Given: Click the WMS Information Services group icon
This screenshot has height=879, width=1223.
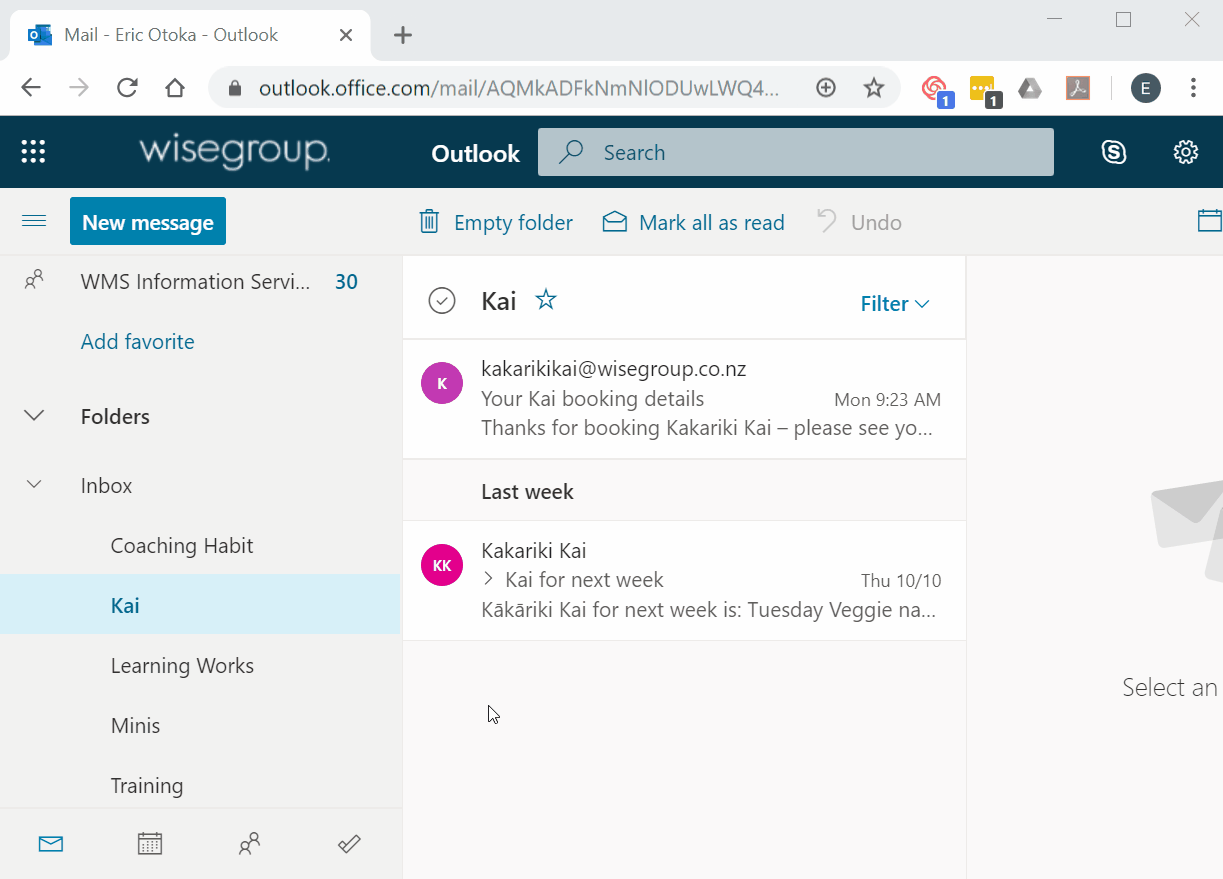Looking at the screenshot, I should pos(34,280).
